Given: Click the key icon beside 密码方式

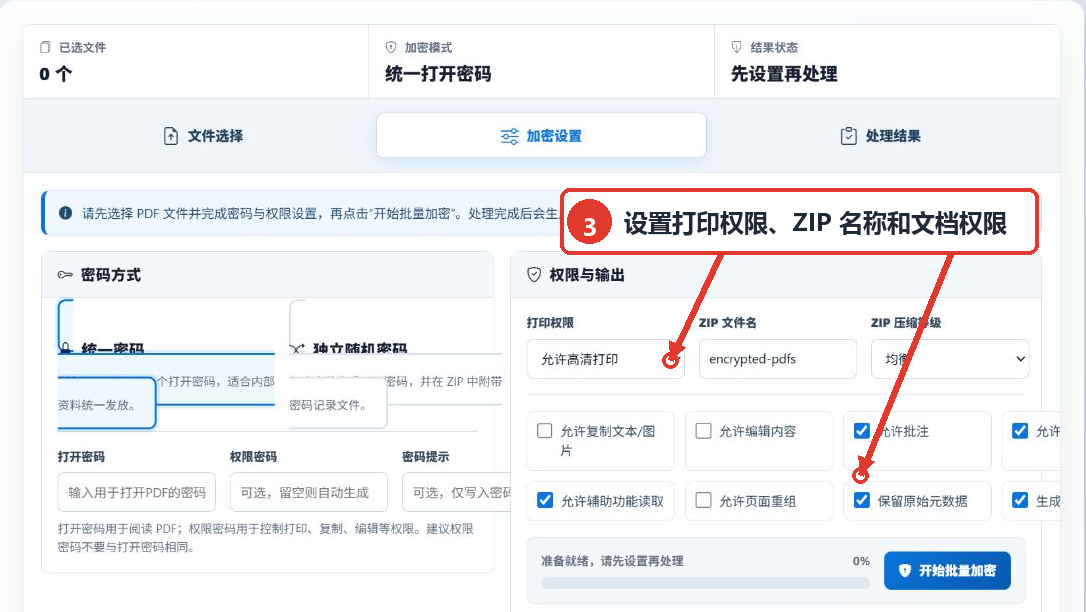Looking at the screenshot, I should (65, 275).
